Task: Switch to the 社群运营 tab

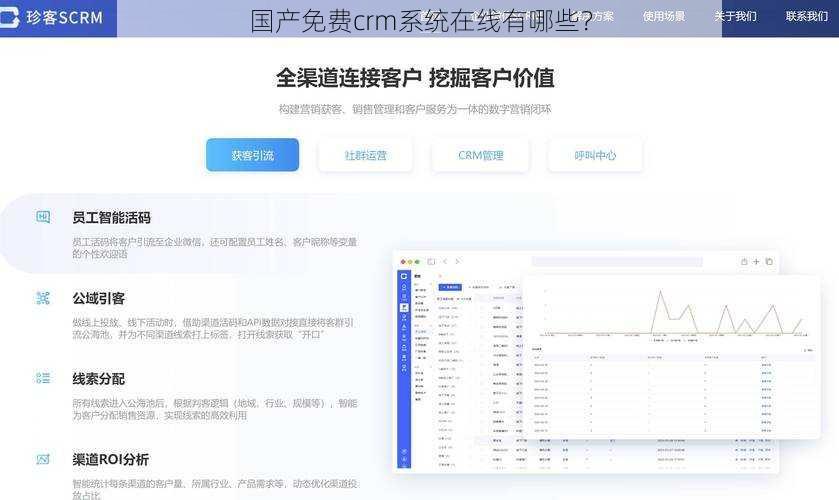Action: (x=365, y=155)
